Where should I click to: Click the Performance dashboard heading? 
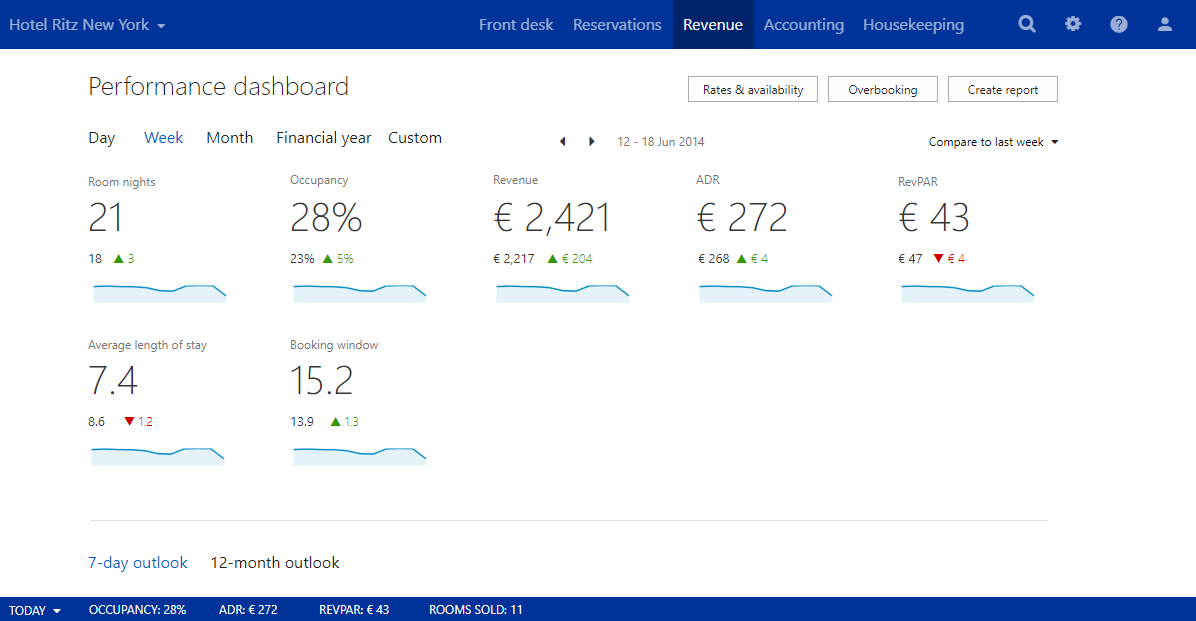(218, 86)
